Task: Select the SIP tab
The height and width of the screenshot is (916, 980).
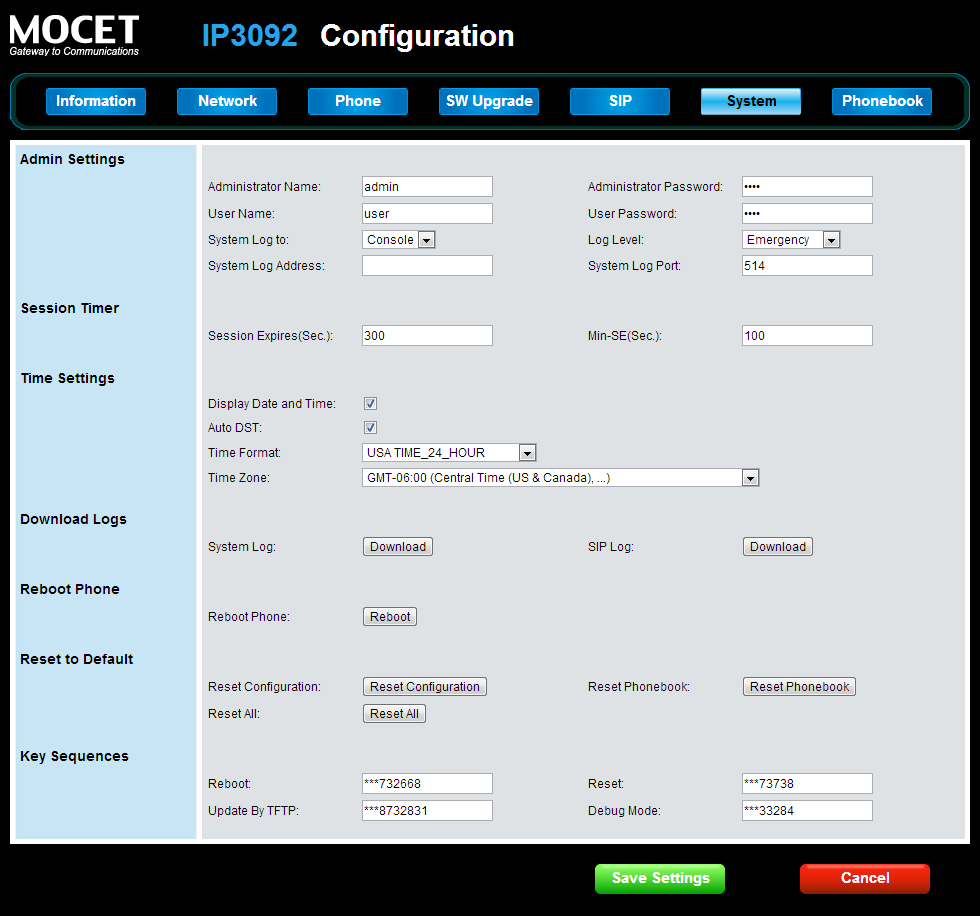Action: pyautogui.click(x=620, y=101)
